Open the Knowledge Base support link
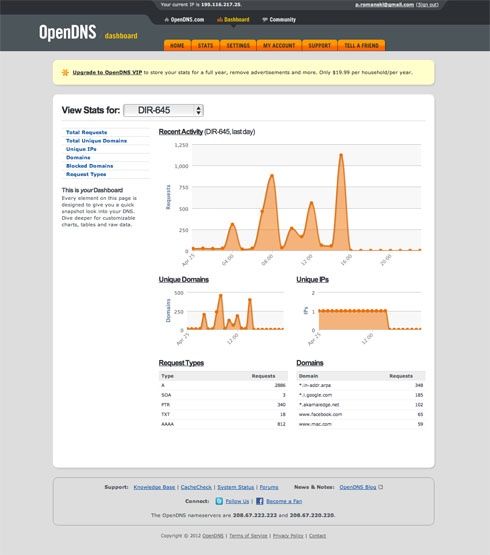Viewport: 490px width, 555px height. pyautogui.click(x=154, y=487)
